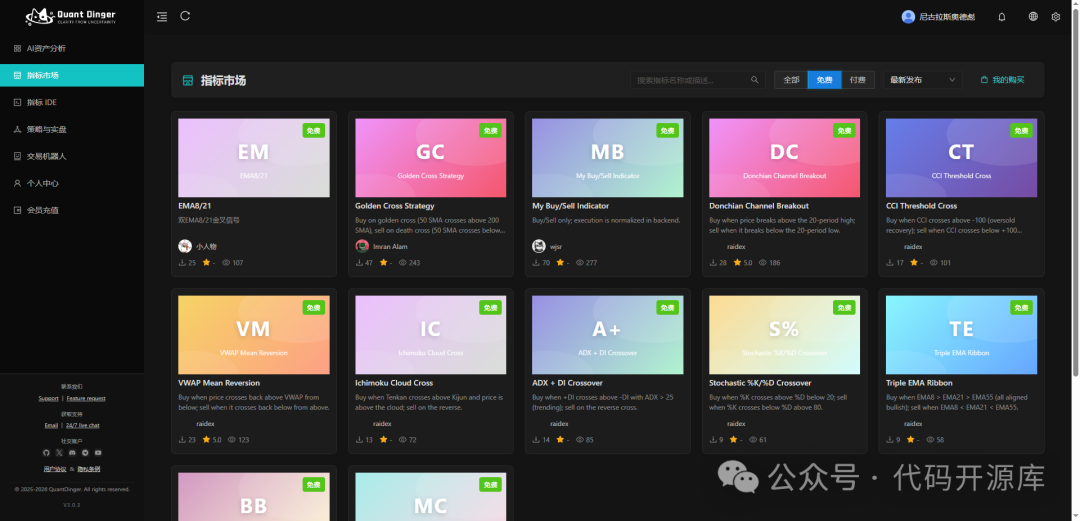Click download icon on Triple EMA Ribbon card
1080x521 pixels.
(x=890, y=440)
